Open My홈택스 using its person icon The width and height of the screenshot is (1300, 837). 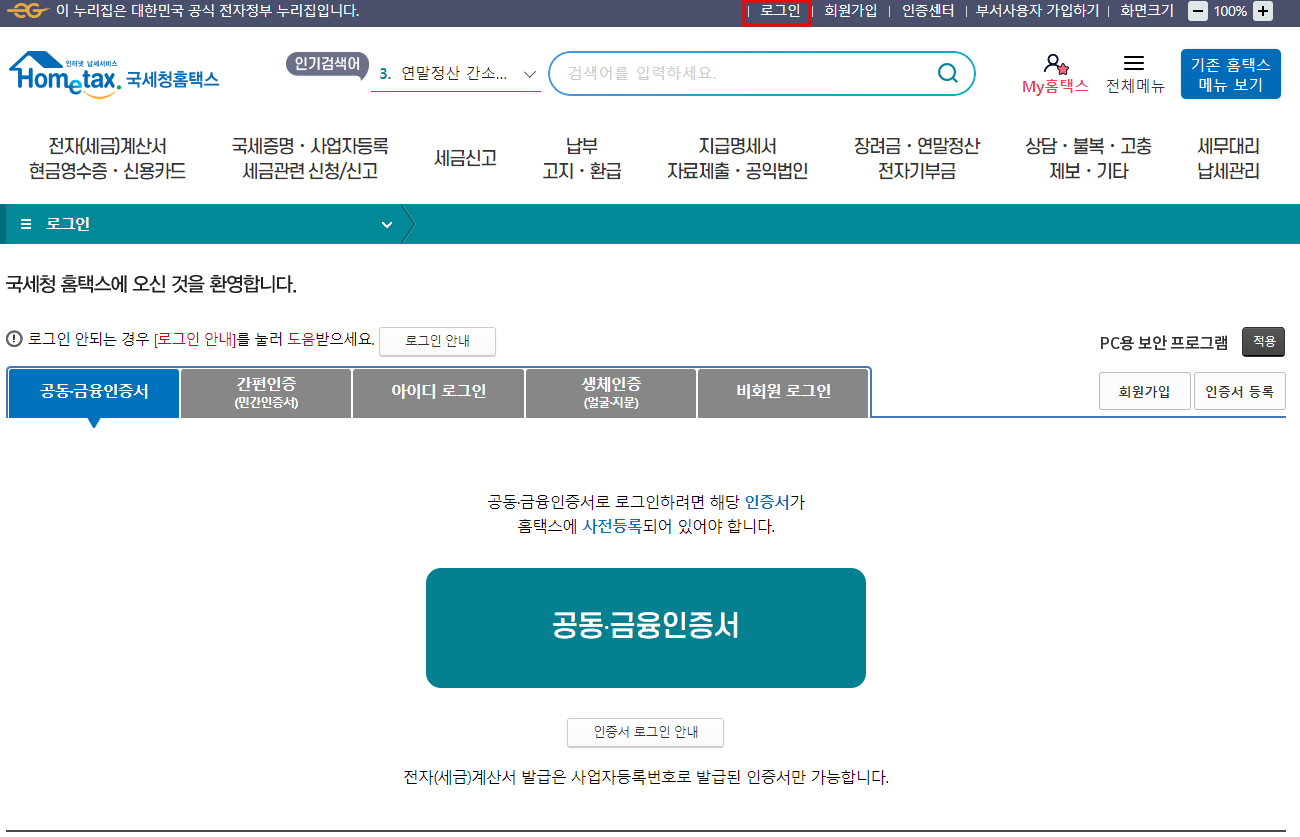[x=1056, y=63]
